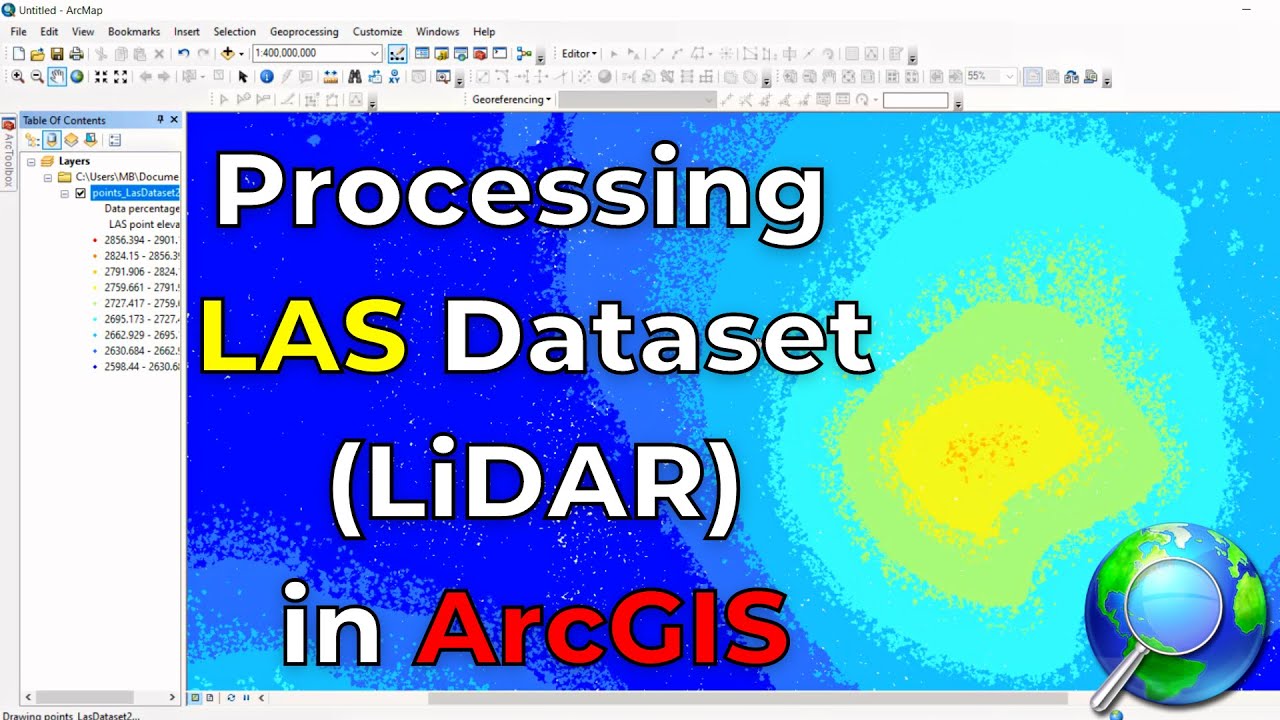Screen dimensions: 1280x720
Task: Open the Find Route tool
Action: [x=375, y=77]
